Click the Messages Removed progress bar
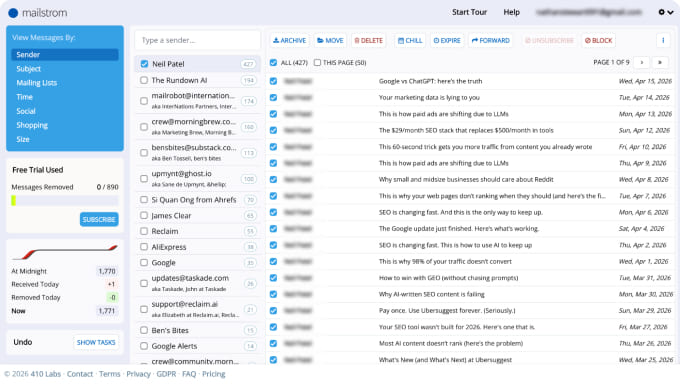This screenshot has height=384, width=680. click(x=65, y=200)
